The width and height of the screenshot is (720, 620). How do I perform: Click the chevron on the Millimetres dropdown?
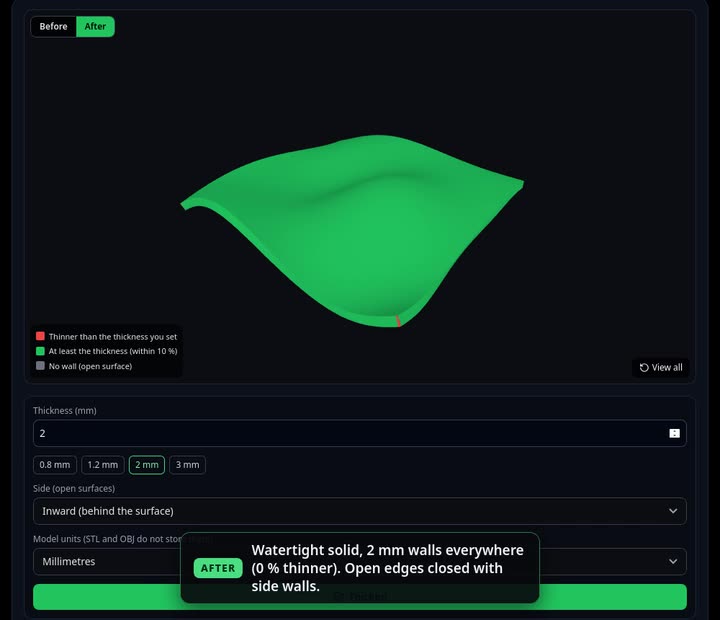[673, 562]
